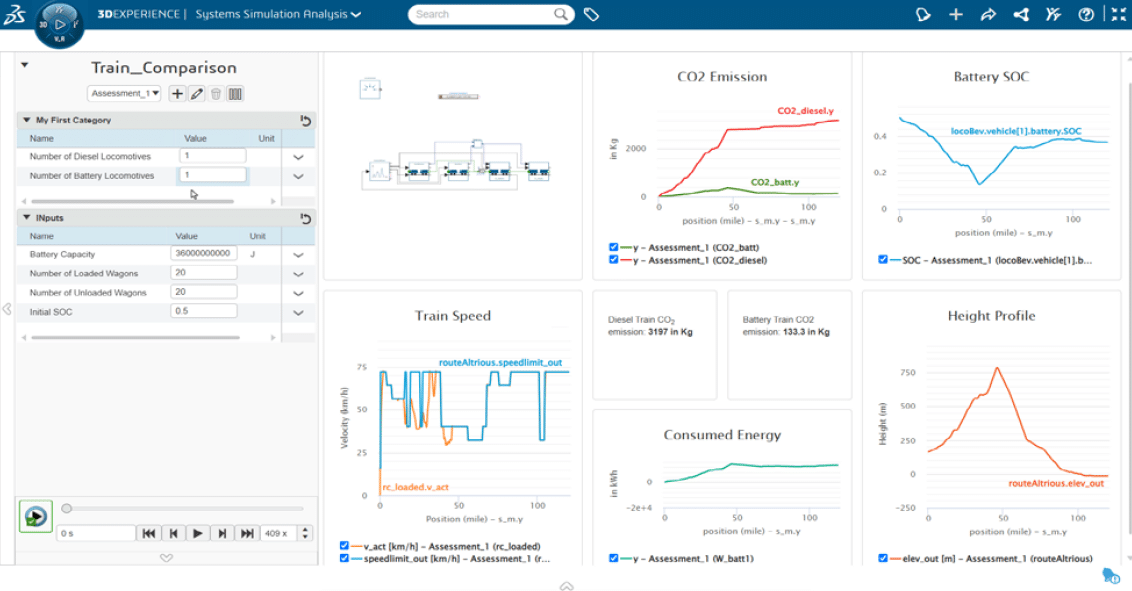Jump to end with skip-to-last button
This screenshot has width=1132, height=591.
click(x=246, y=533)
